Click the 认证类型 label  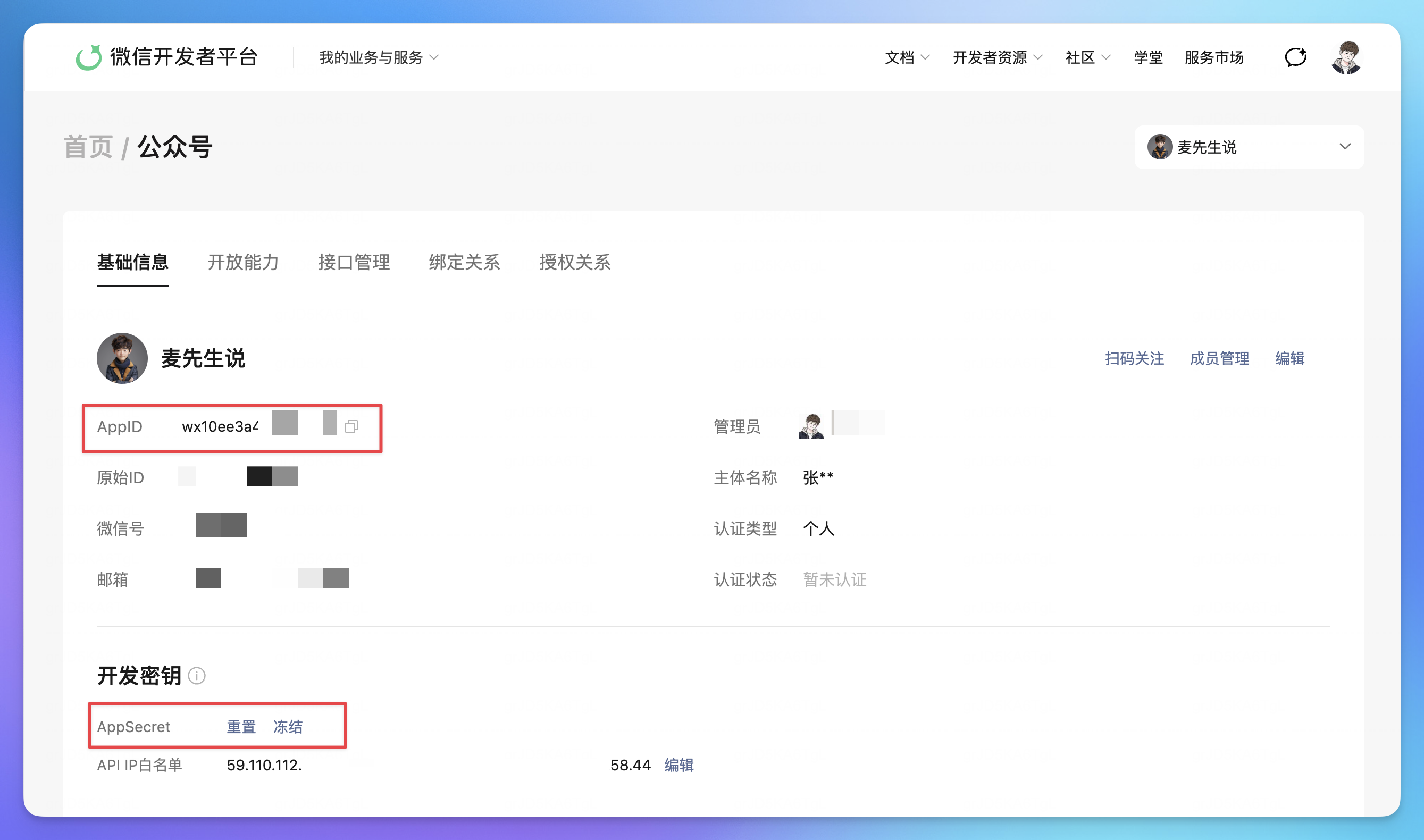tap(745, 528)
